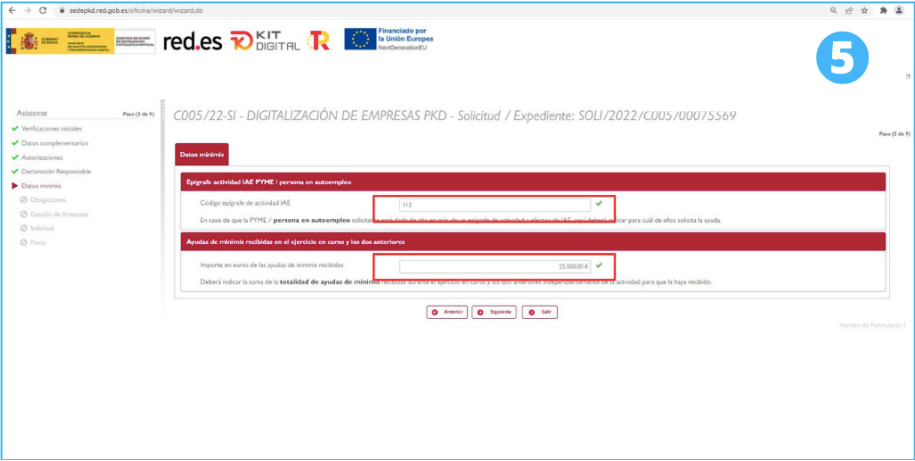Click the Anterior button
Viewport: 915px width, 461px height.
446,312
